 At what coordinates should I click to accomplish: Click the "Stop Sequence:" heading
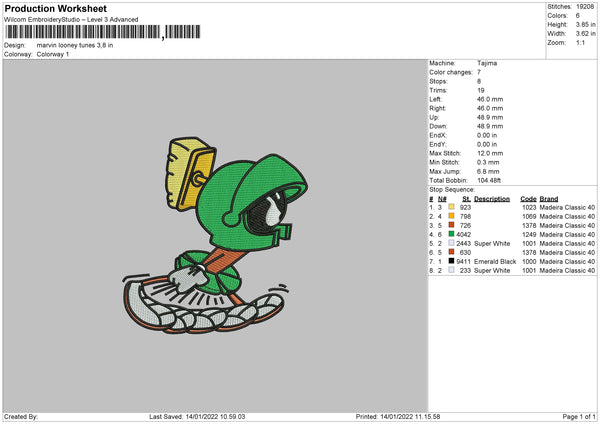tap(452, 190)
